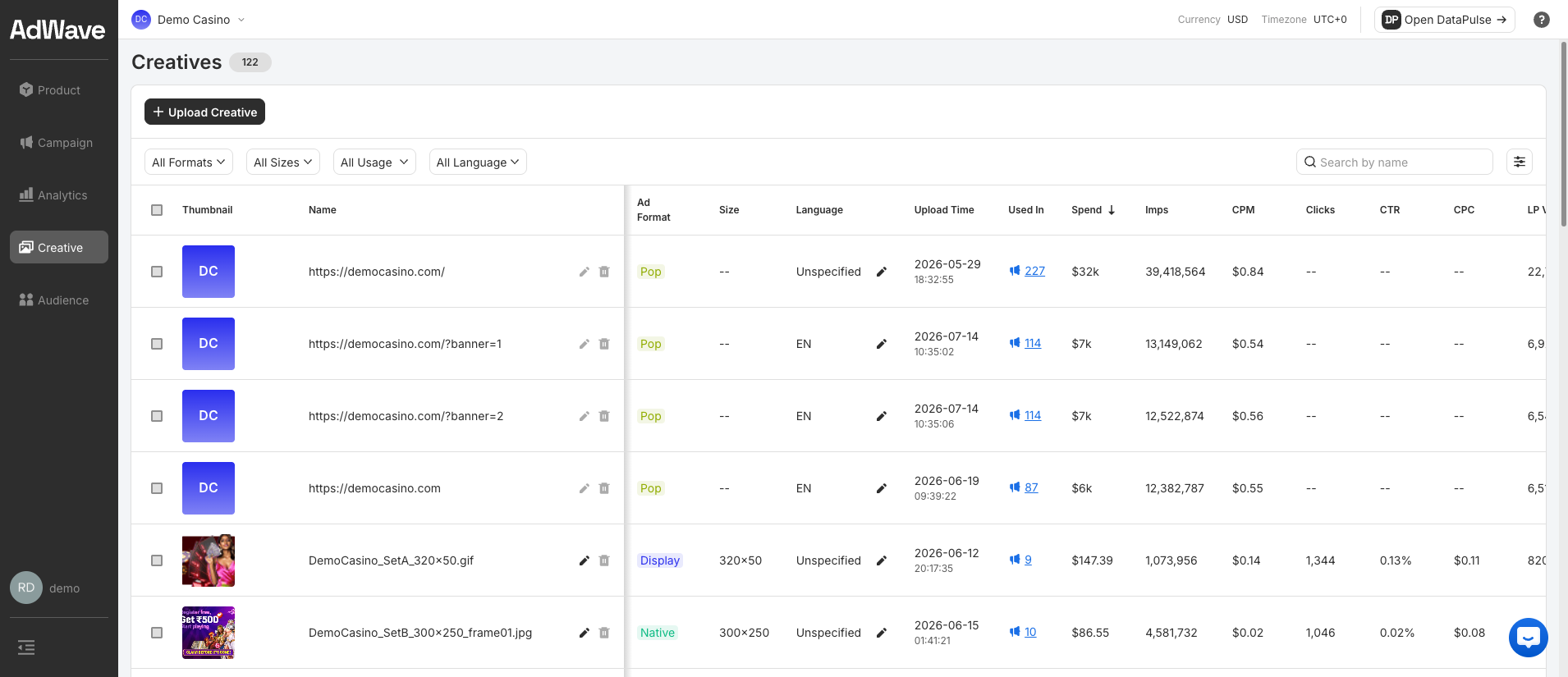Expand the Demo Casino account switcher
This screenshot has height=677, width=1568.
point(241,20)
